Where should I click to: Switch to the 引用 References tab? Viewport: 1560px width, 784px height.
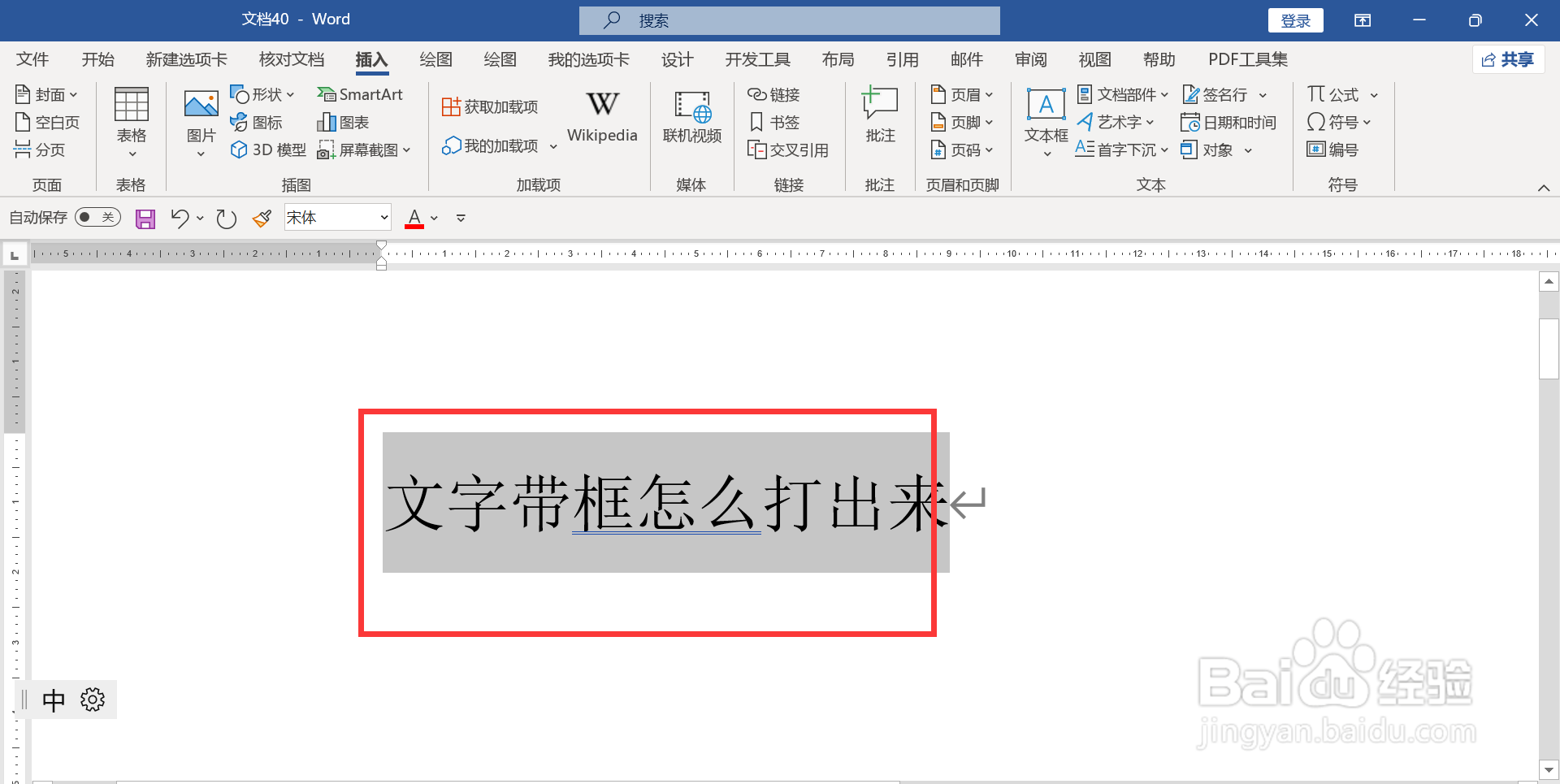[902, 60]
